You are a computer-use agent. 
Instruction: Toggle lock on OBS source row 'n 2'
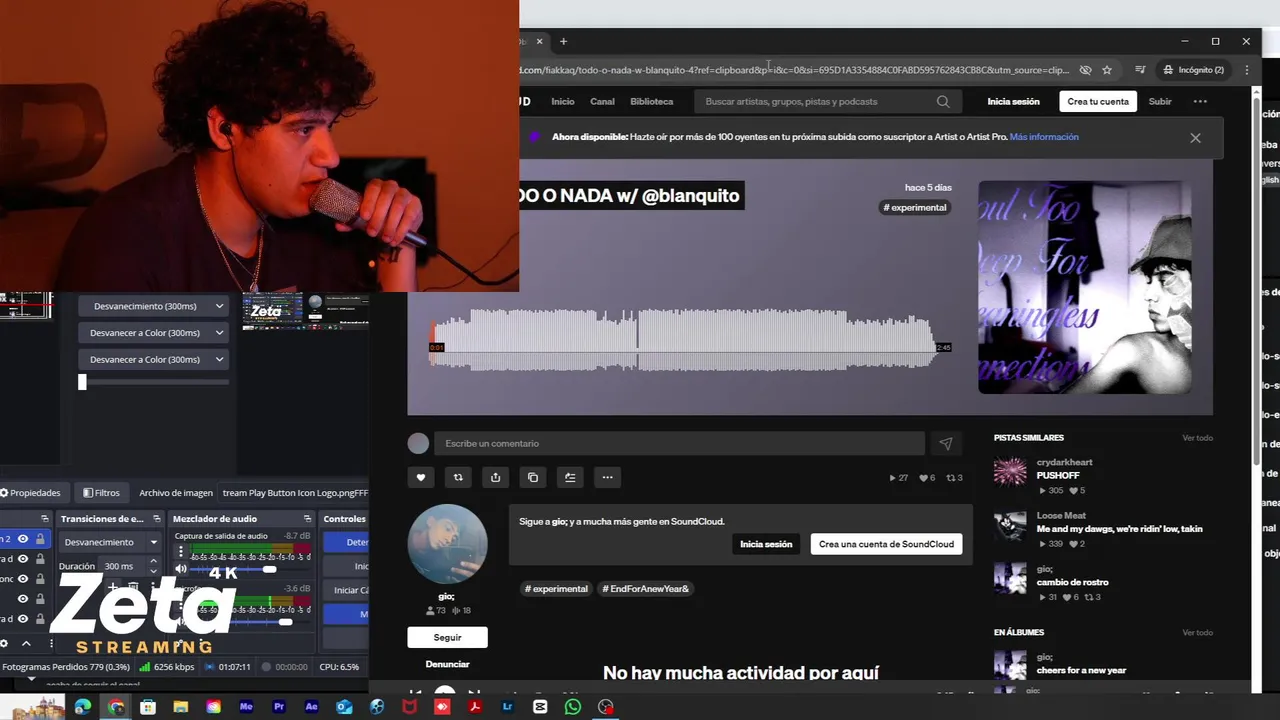click(x=40, y=539)
